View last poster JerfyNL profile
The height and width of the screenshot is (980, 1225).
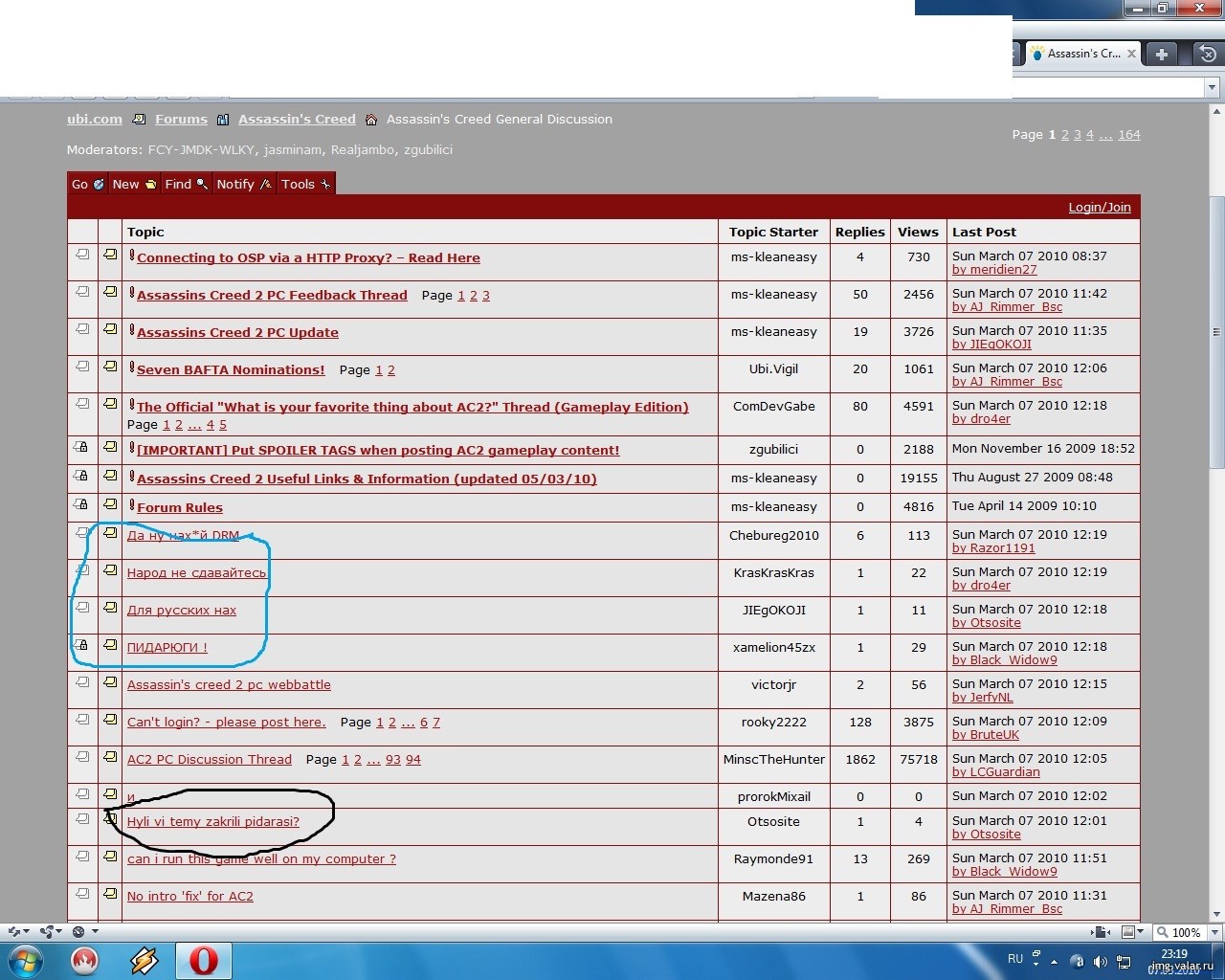point(983,698)
